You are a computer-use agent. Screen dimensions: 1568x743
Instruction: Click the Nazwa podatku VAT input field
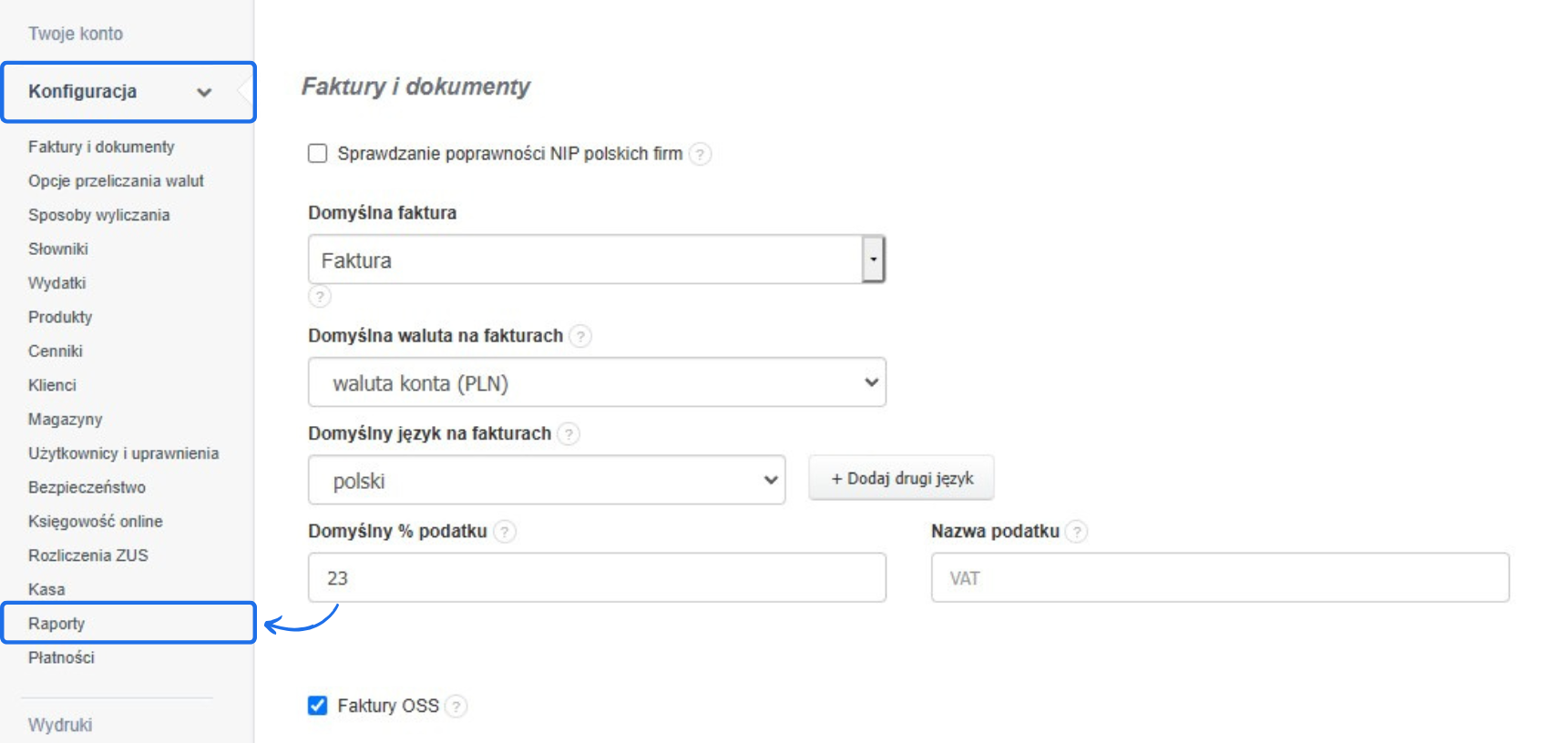(1219, 578)
